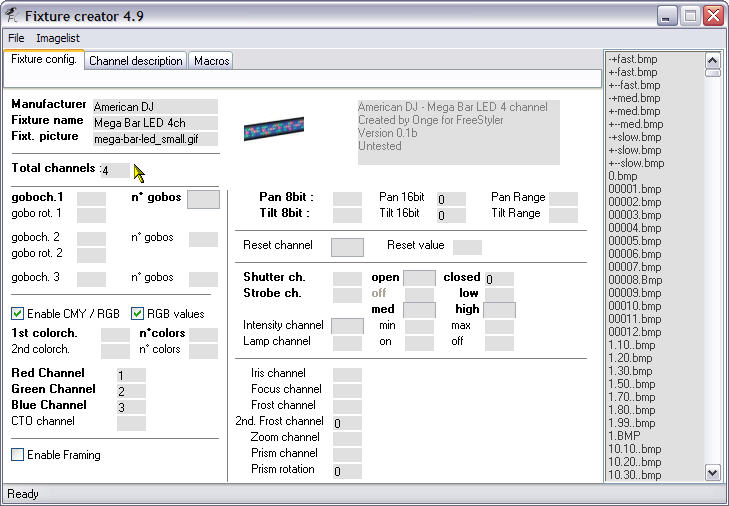
Task: Click the Pan 16bit input field
Action: 451,199
